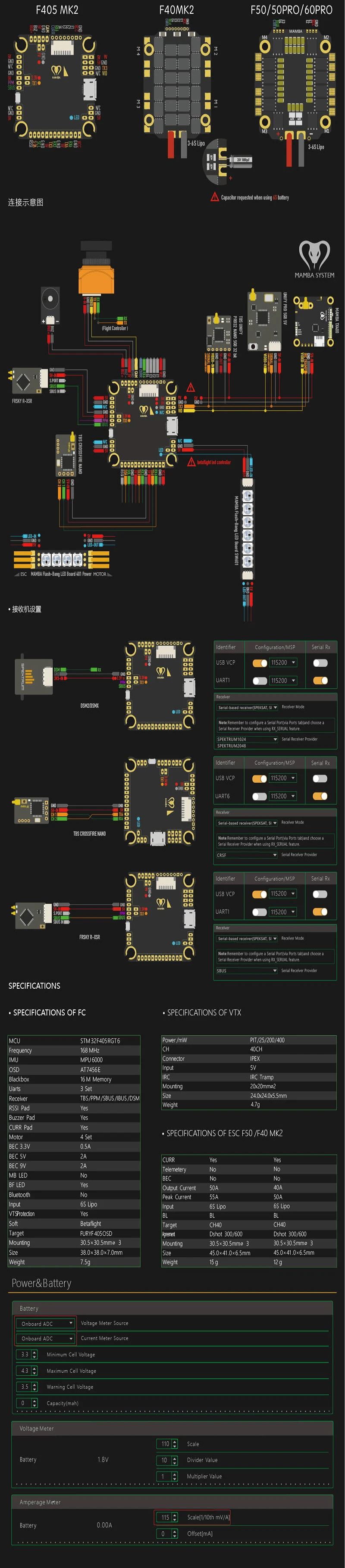Click Multiplier Value stepper showing 1
This screenshot has width=345, height=1568.
[168, 1476]
